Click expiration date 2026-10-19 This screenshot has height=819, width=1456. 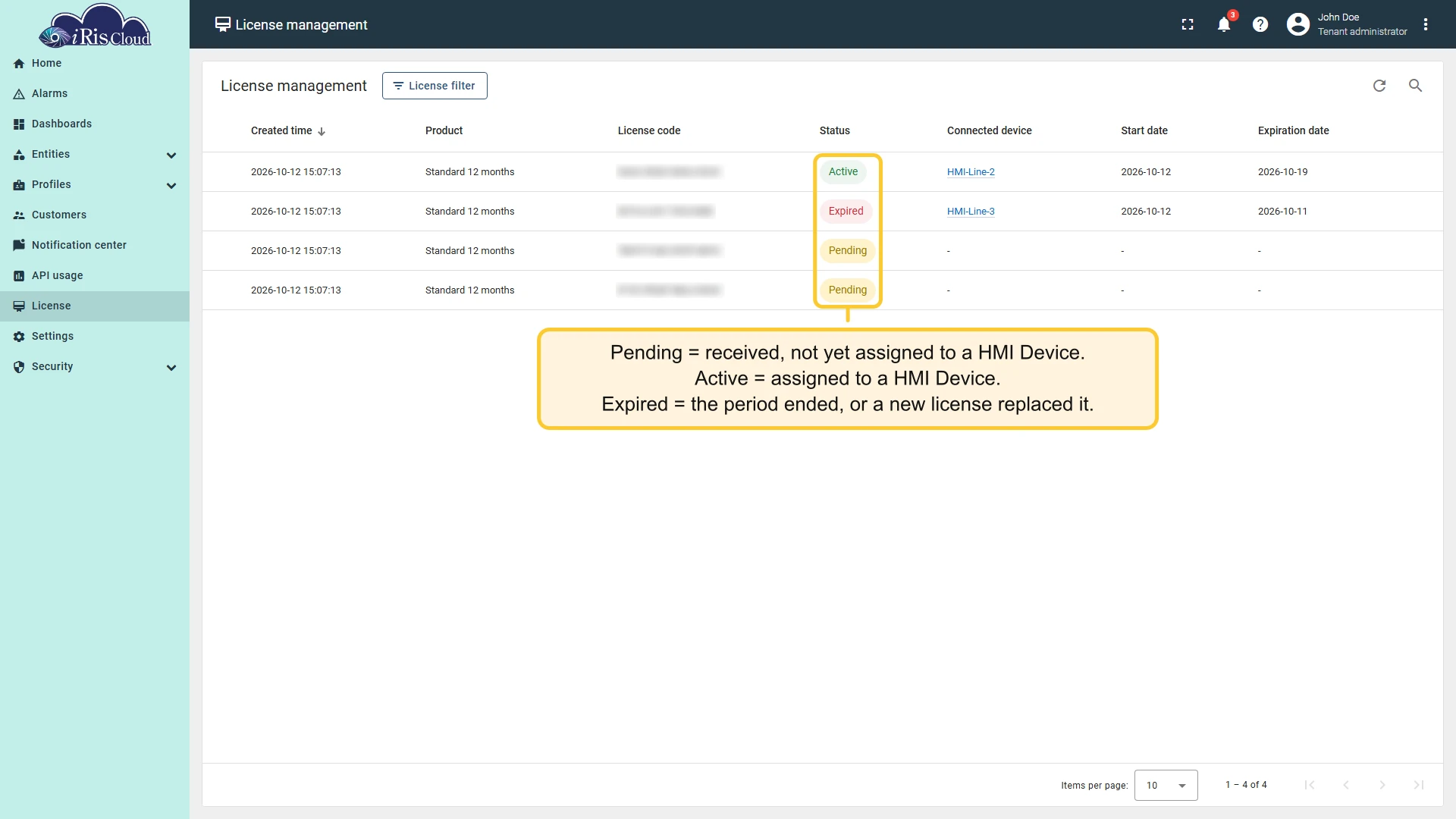(1282, 172)
